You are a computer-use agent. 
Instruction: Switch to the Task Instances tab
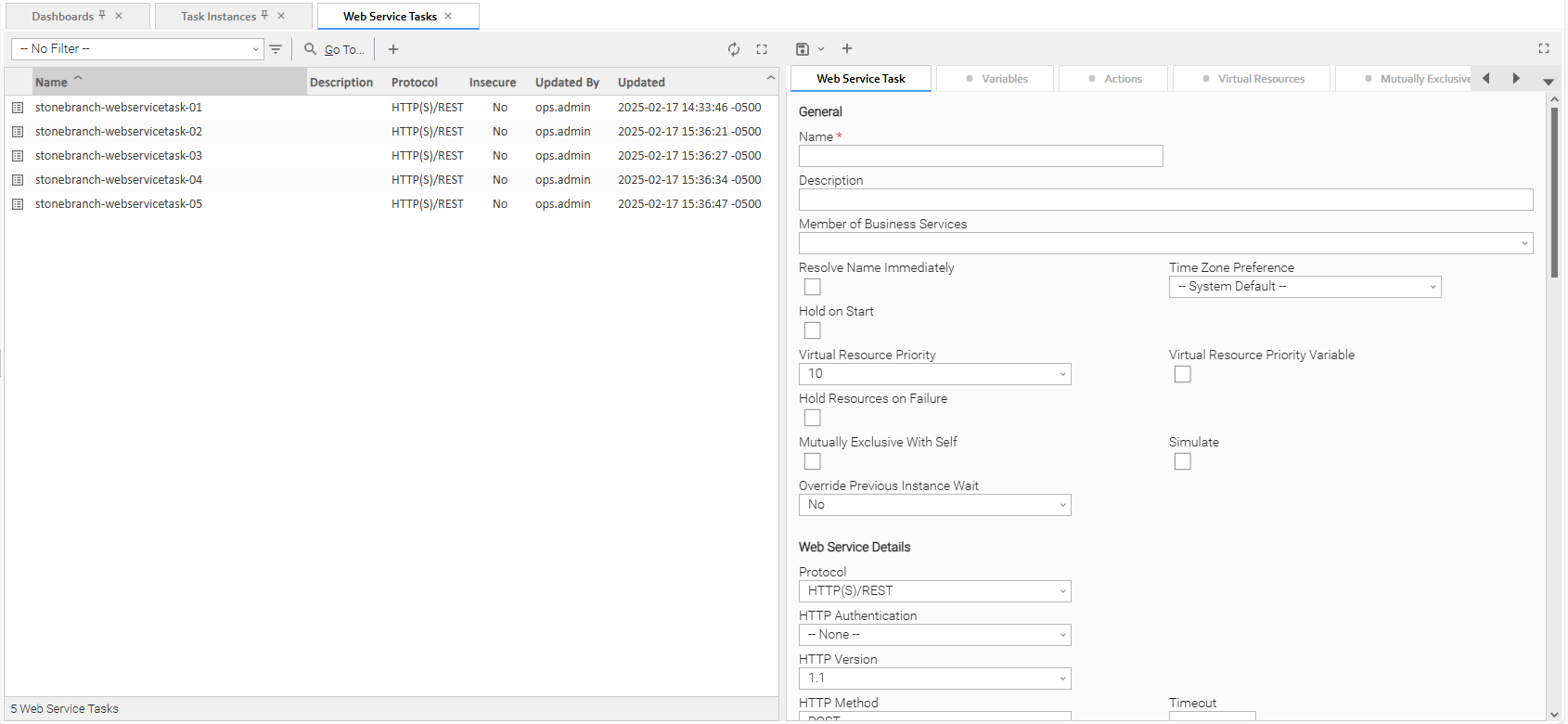219,17
